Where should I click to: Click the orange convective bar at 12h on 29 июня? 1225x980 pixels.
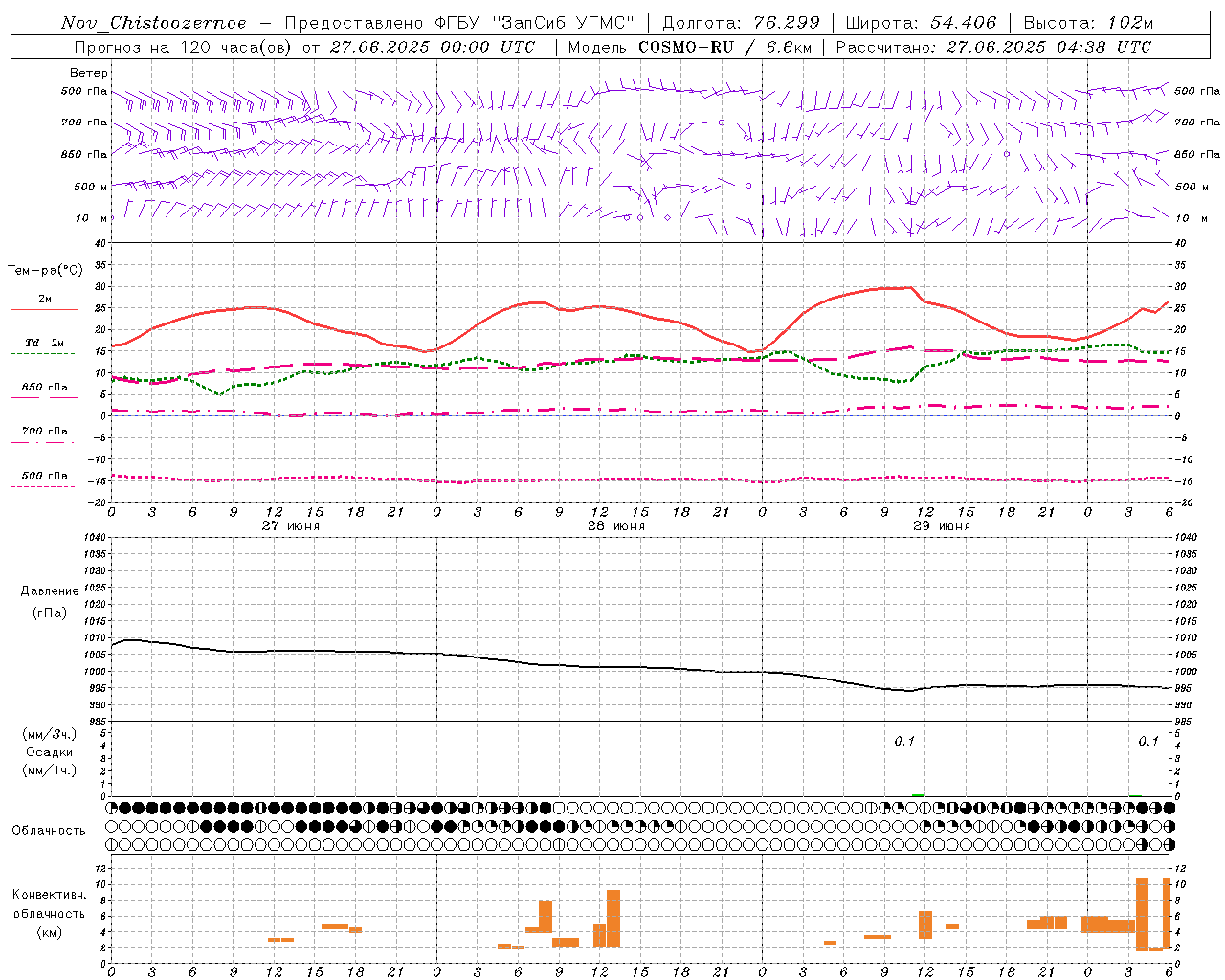(925, 924)
